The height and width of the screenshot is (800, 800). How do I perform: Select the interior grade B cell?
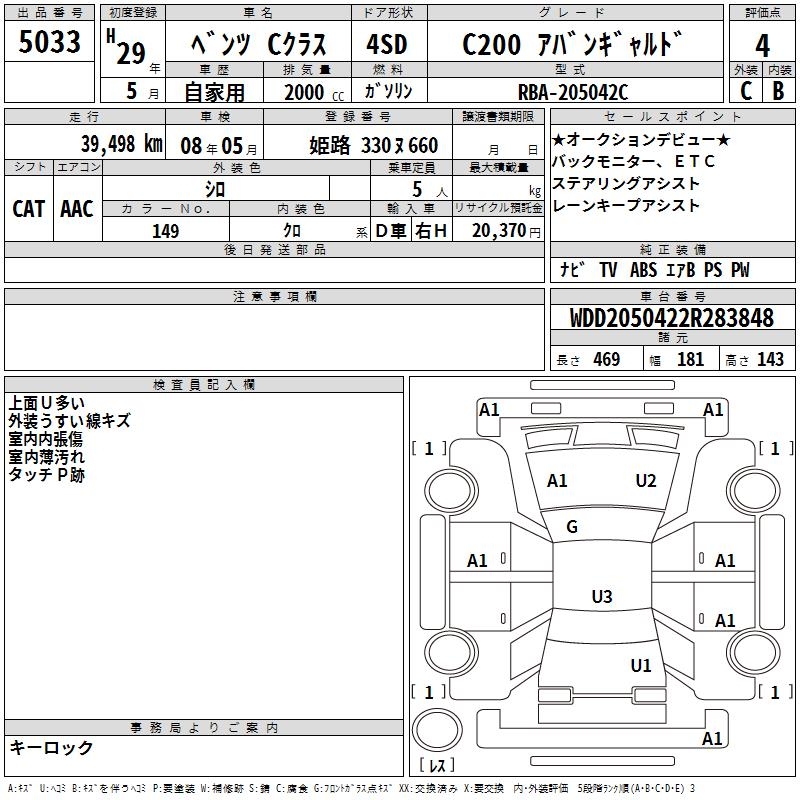[778, 90]
